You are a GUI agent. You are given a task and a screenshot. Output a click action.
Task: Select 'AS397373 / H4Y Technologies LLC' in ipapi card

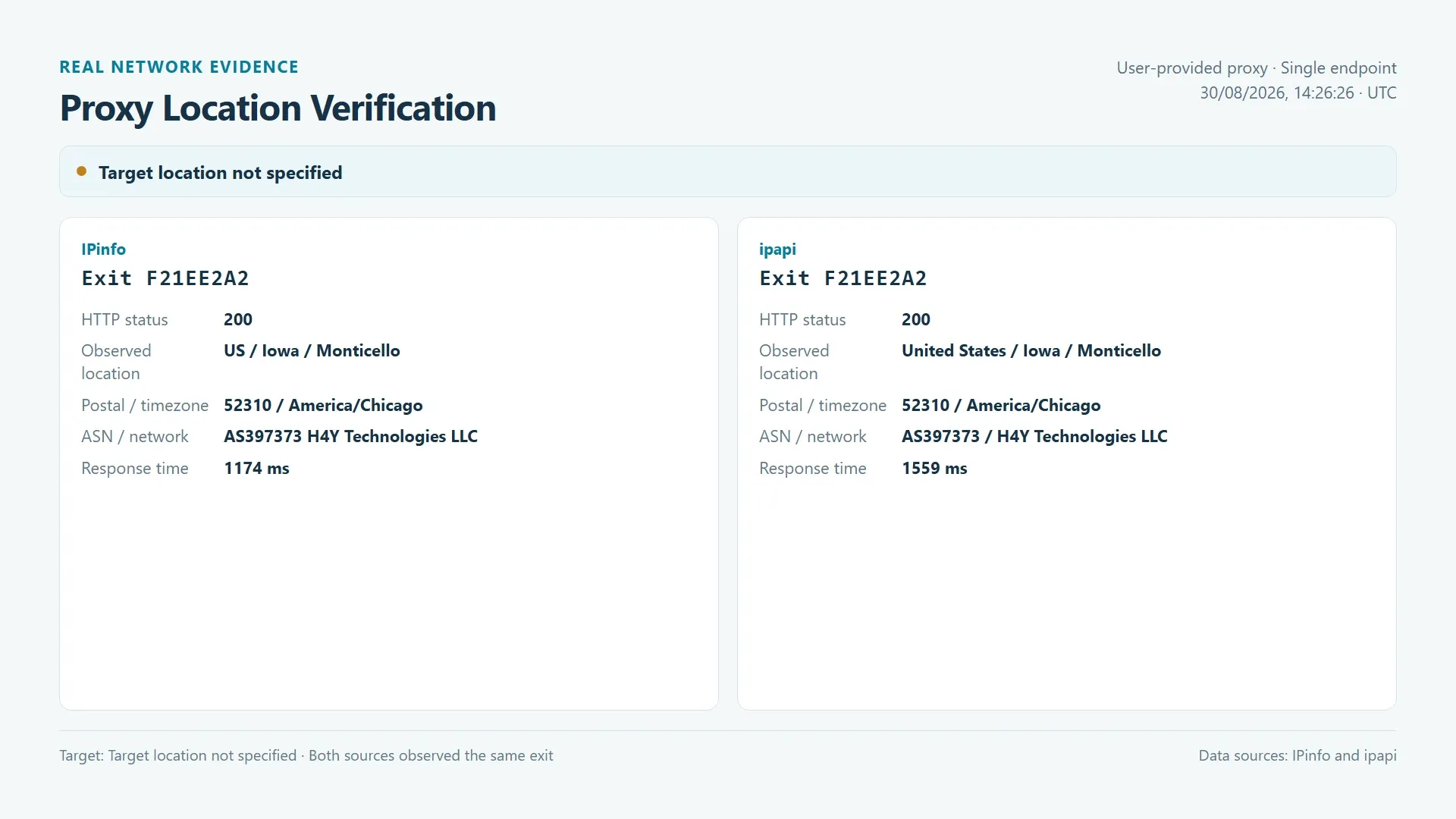(1034, 437)
